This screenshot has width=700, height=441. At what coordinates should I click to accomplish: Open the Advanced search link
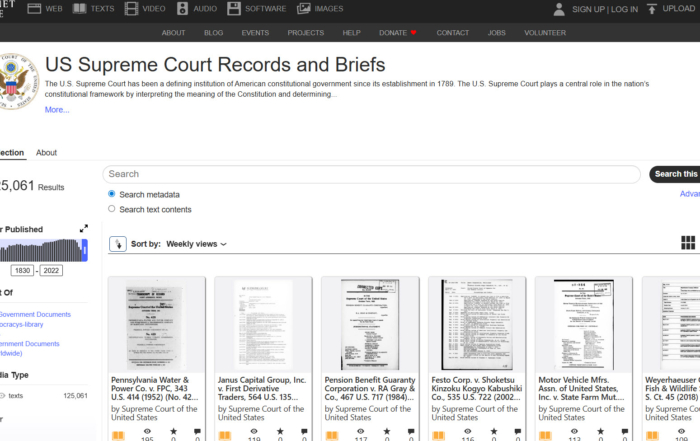click(690, 194)
